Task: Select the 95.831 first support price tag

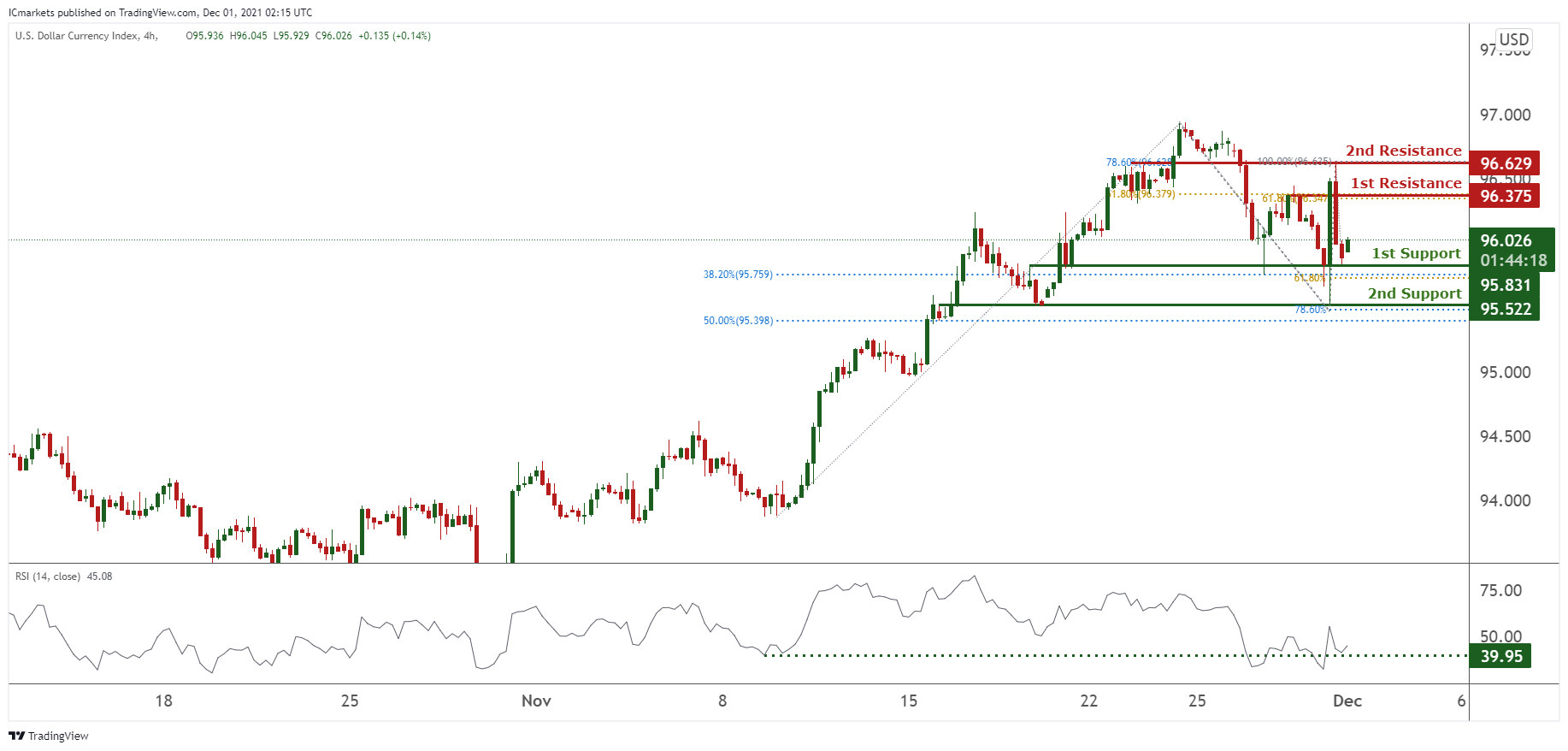Action: coord(1505,285)
